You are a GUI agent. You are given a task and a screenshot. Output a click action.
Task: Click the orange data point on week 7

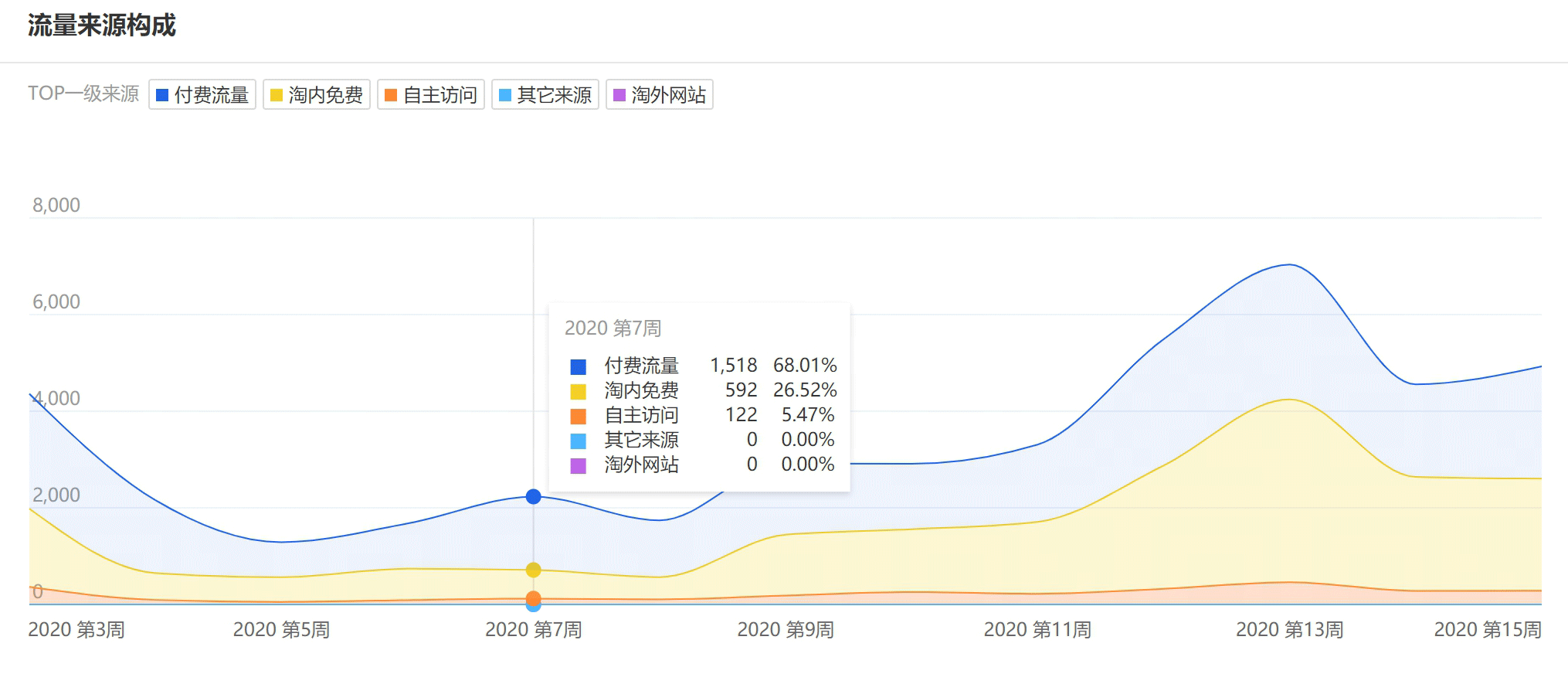[x=533, y=597]
